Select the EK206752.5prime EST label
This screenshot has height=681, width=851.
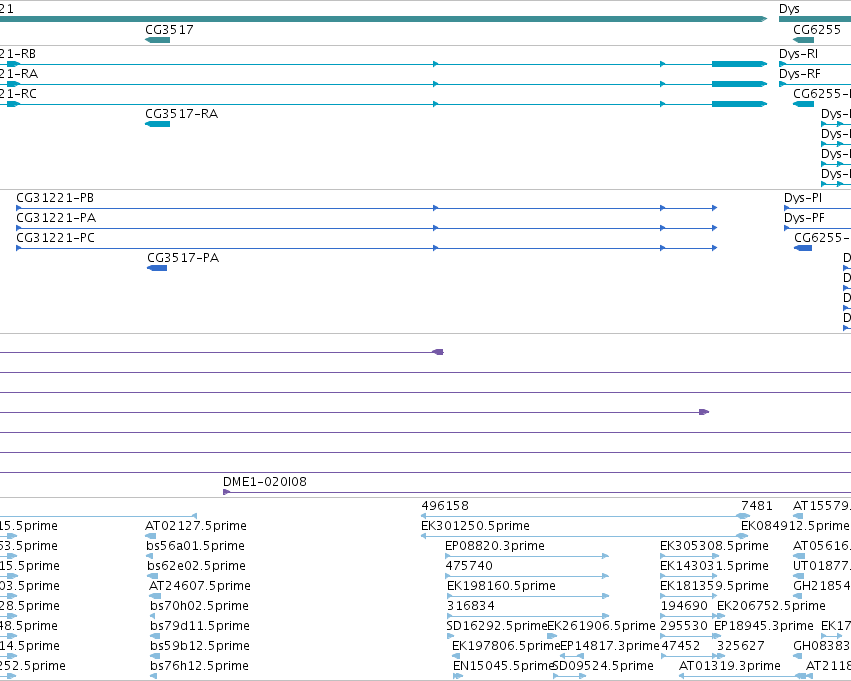click(x=771, y=606)
